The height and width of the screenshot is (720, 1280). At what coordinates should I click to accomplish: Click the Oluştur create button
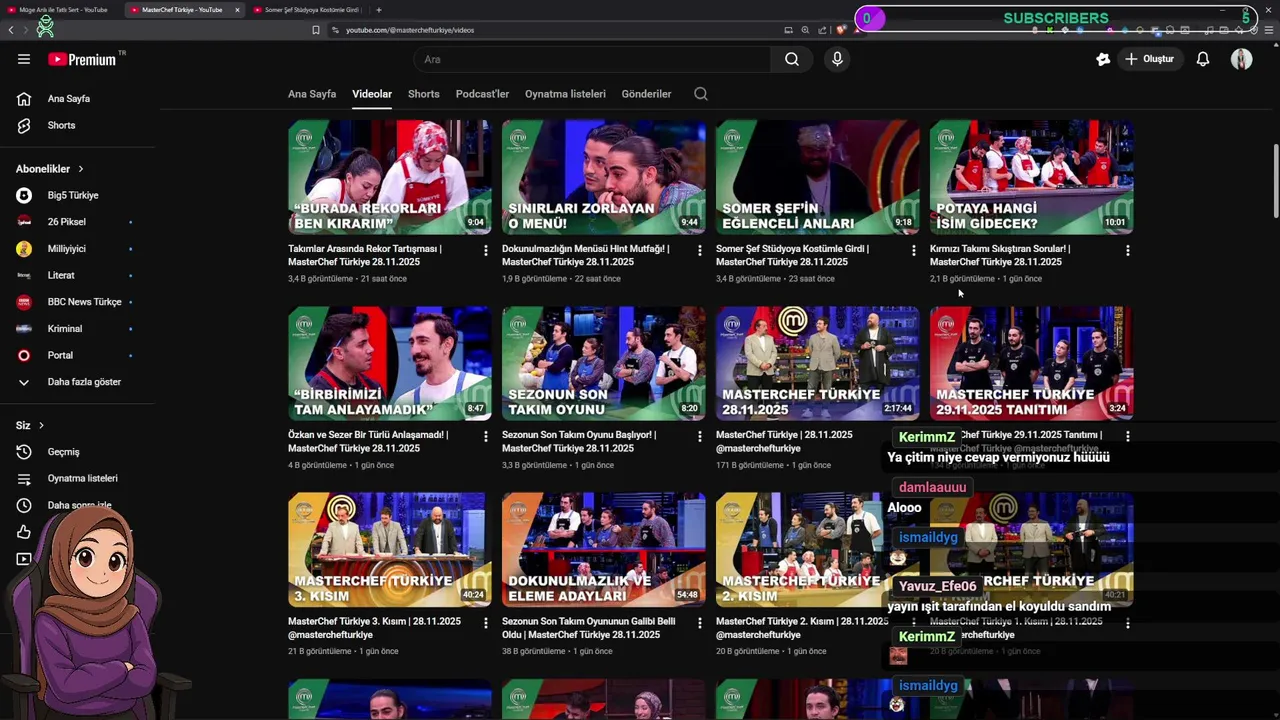click(1150, 59)
